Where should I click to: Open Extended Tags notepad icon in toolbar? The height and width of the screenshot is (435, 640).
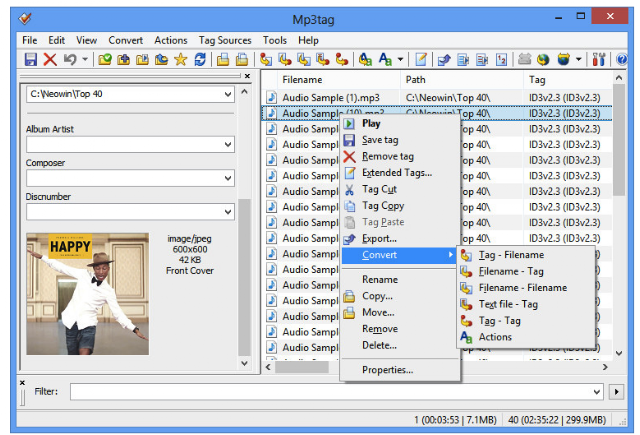point(421,60)
